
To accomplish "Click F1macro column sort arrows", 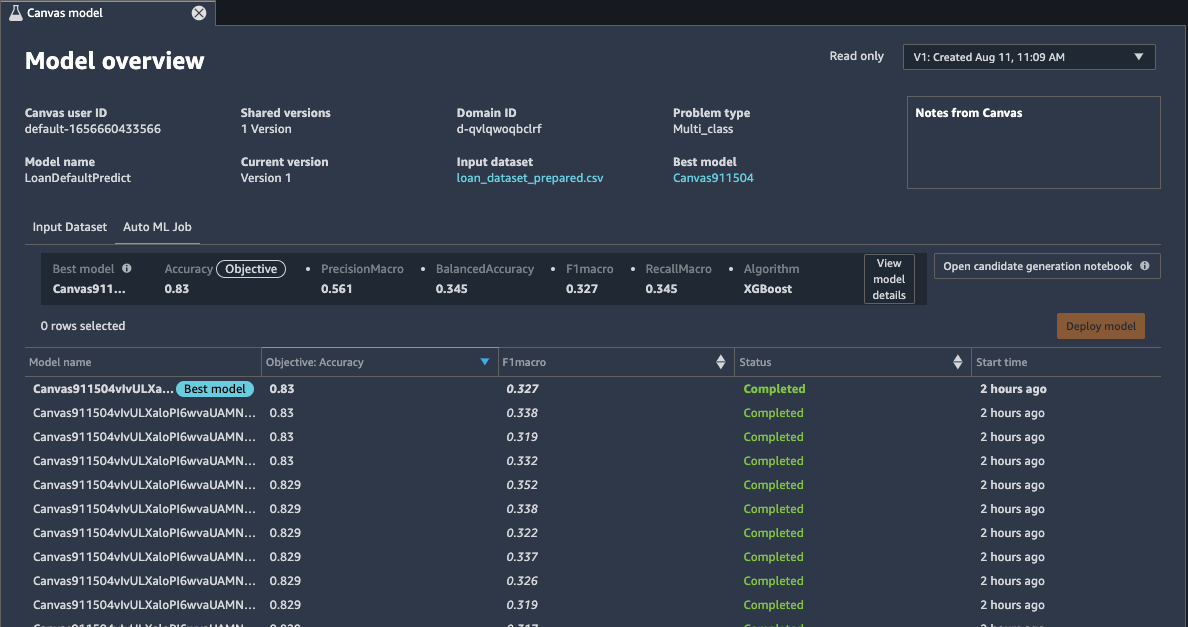I will click(x=721, y=362).
